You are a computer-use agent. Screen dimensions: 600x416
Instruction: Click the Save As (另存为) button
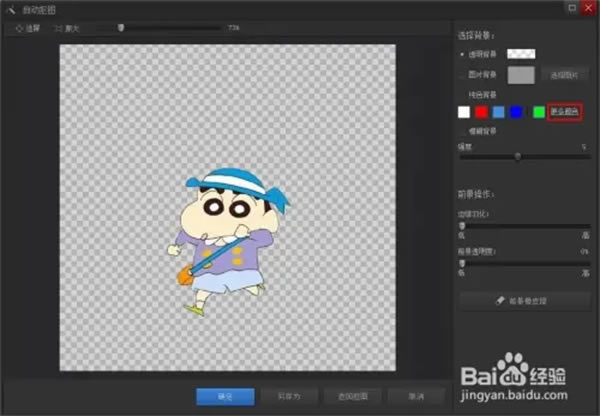[x=289, y=397]
